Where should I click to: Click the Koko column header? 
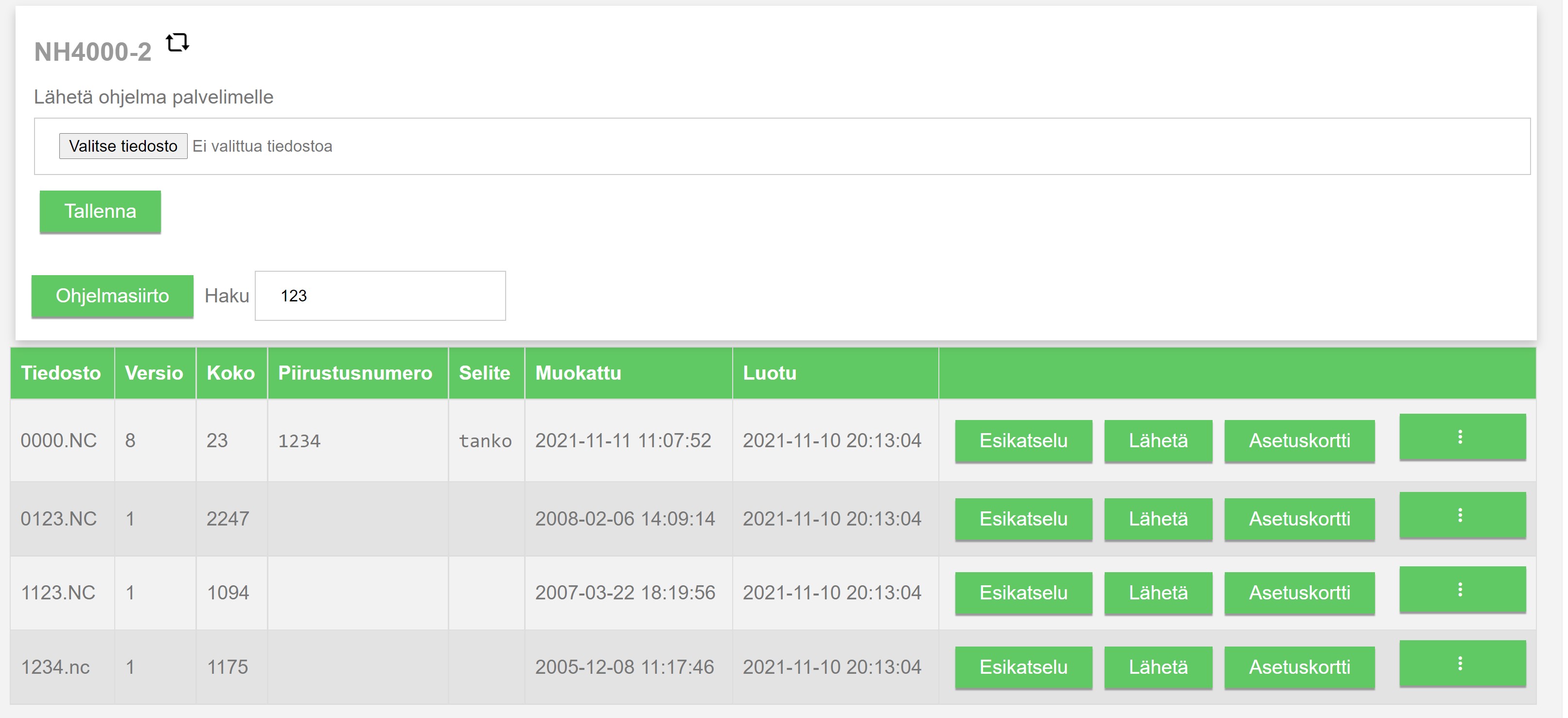[230, 373]
